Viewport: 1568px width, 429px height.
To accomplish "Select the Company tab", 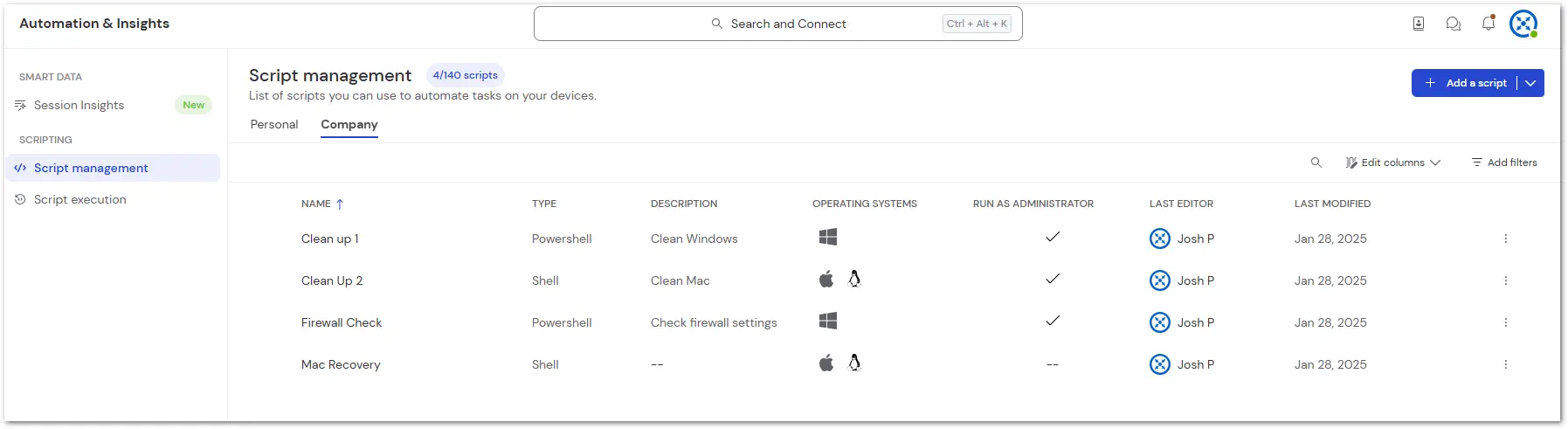I will click(x=349, y=125).
